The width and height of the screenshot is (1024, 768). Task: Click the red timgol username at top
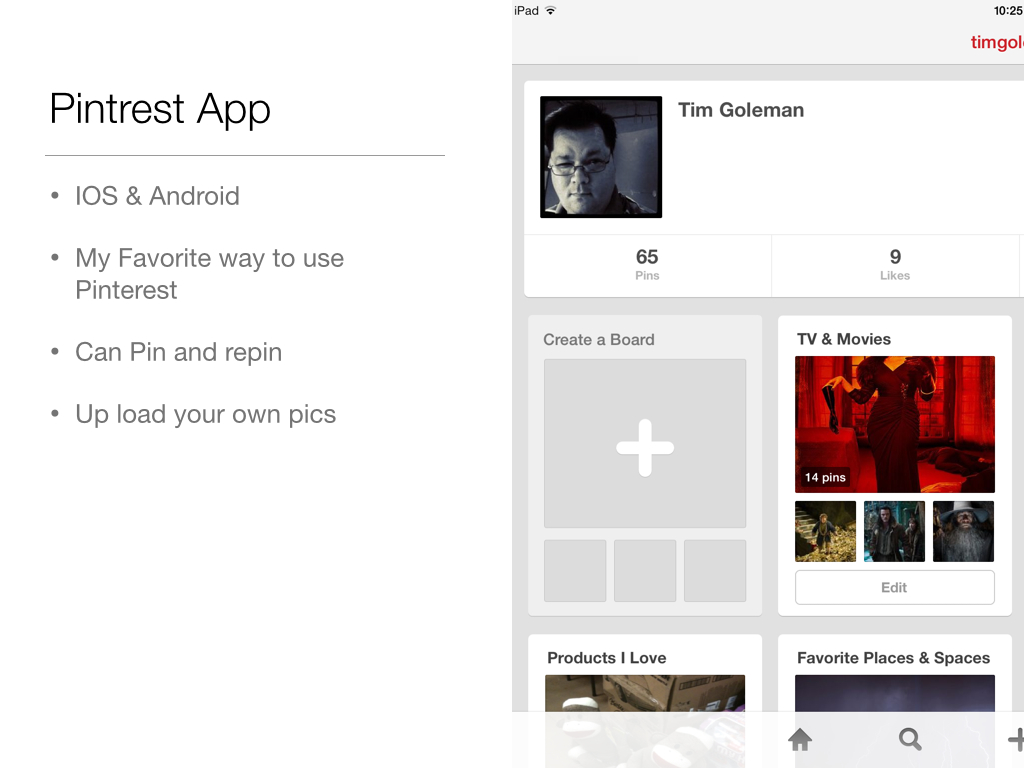[996, 42]
